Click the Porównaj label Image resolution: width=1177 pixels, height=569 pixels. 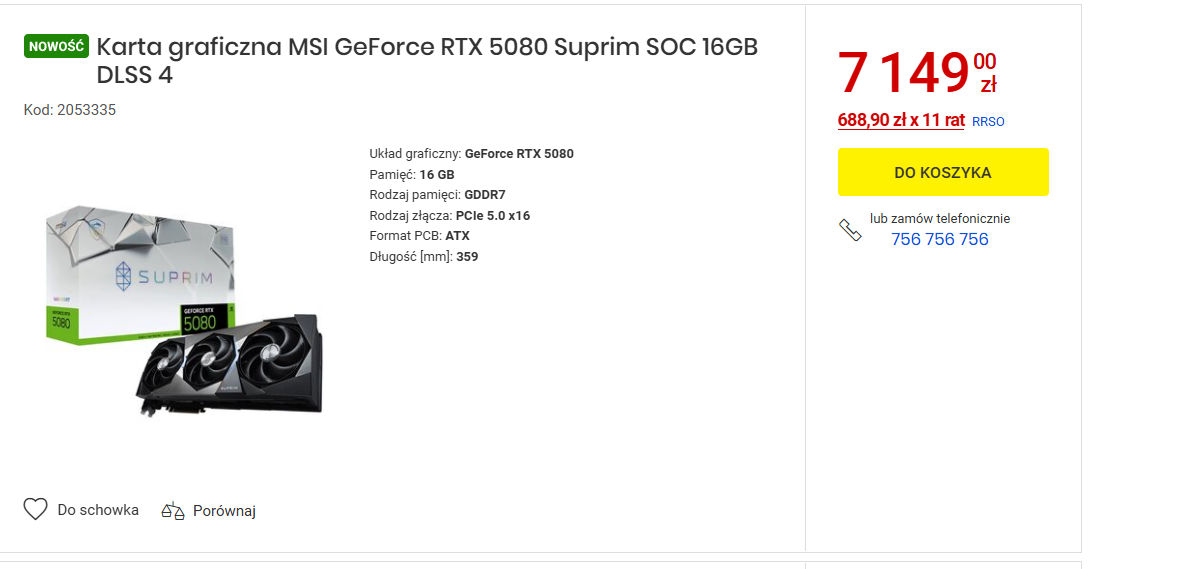pyautogui.click(x=224, y=511)
